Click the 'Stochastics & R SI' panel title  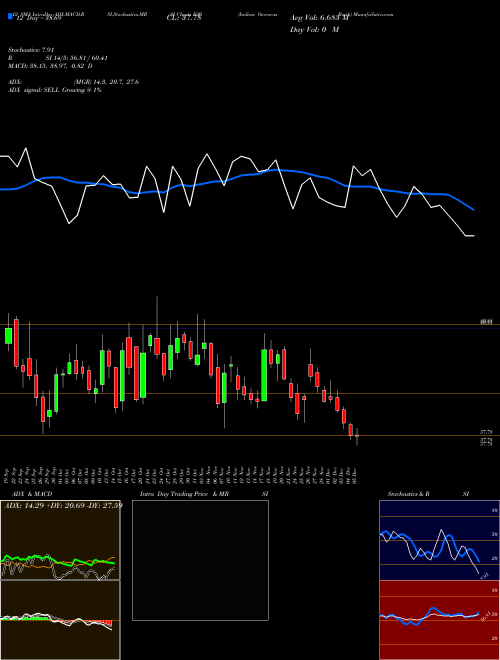[428, 494]
